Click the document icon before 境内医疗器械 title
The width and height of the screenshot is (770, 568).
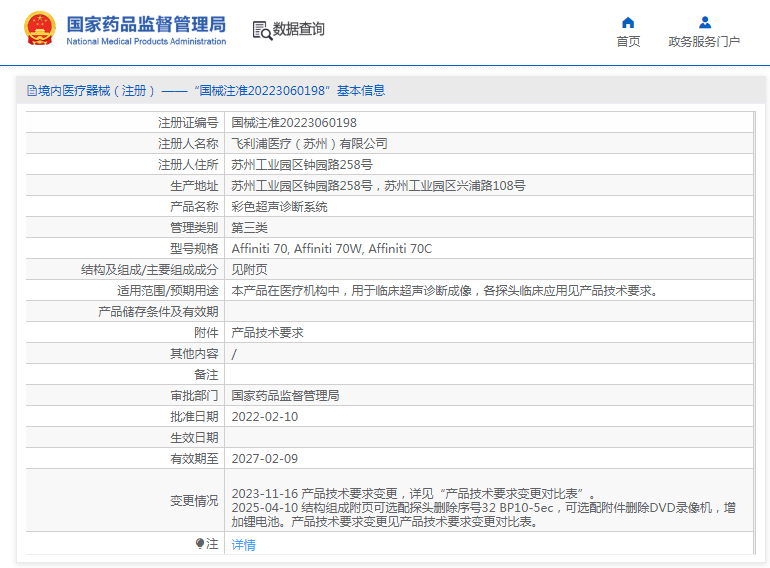click(x=31, y=91)
